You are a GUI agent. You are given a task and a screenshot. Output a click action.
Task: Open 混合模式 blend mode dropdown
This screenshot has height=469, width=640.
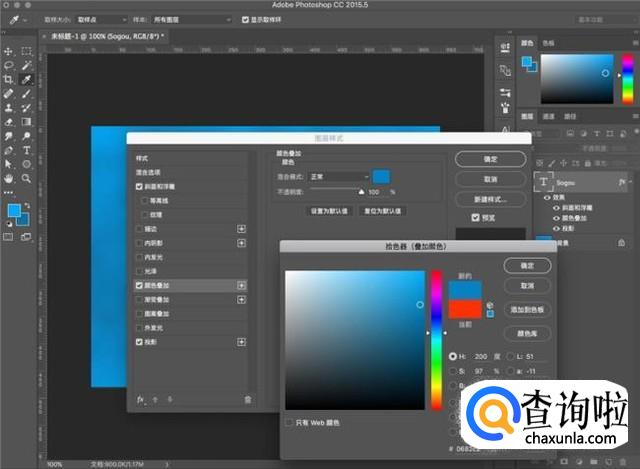point(339,177)
